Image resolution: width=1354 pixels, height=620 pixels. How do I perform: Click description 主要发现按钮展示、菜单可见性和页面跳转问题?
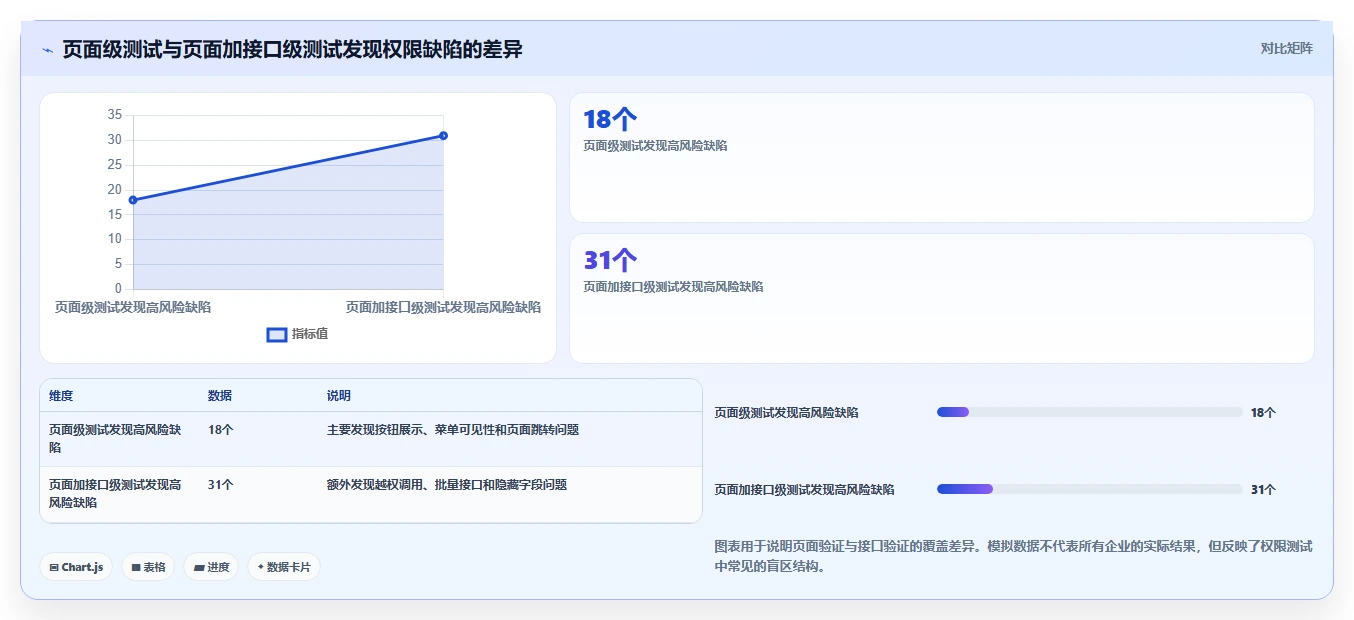(x=453, y=430)
